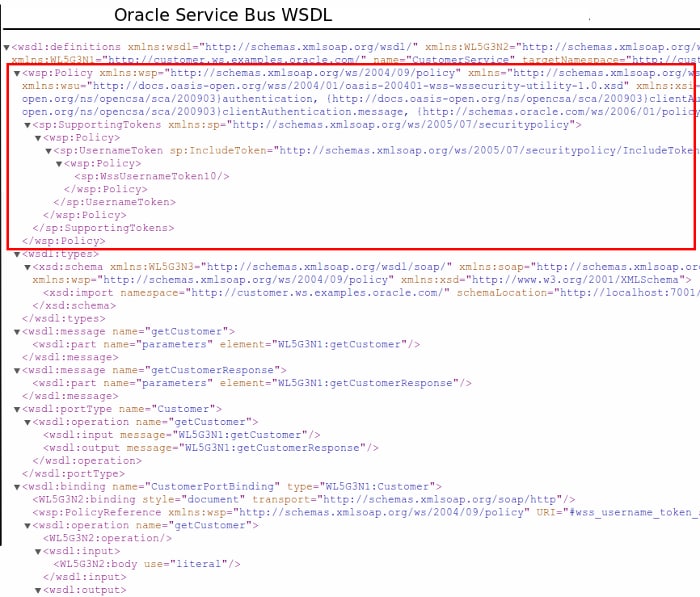
Task: Collapse wsdl:message named getCustomerResponse
Action: pos(17,371)
